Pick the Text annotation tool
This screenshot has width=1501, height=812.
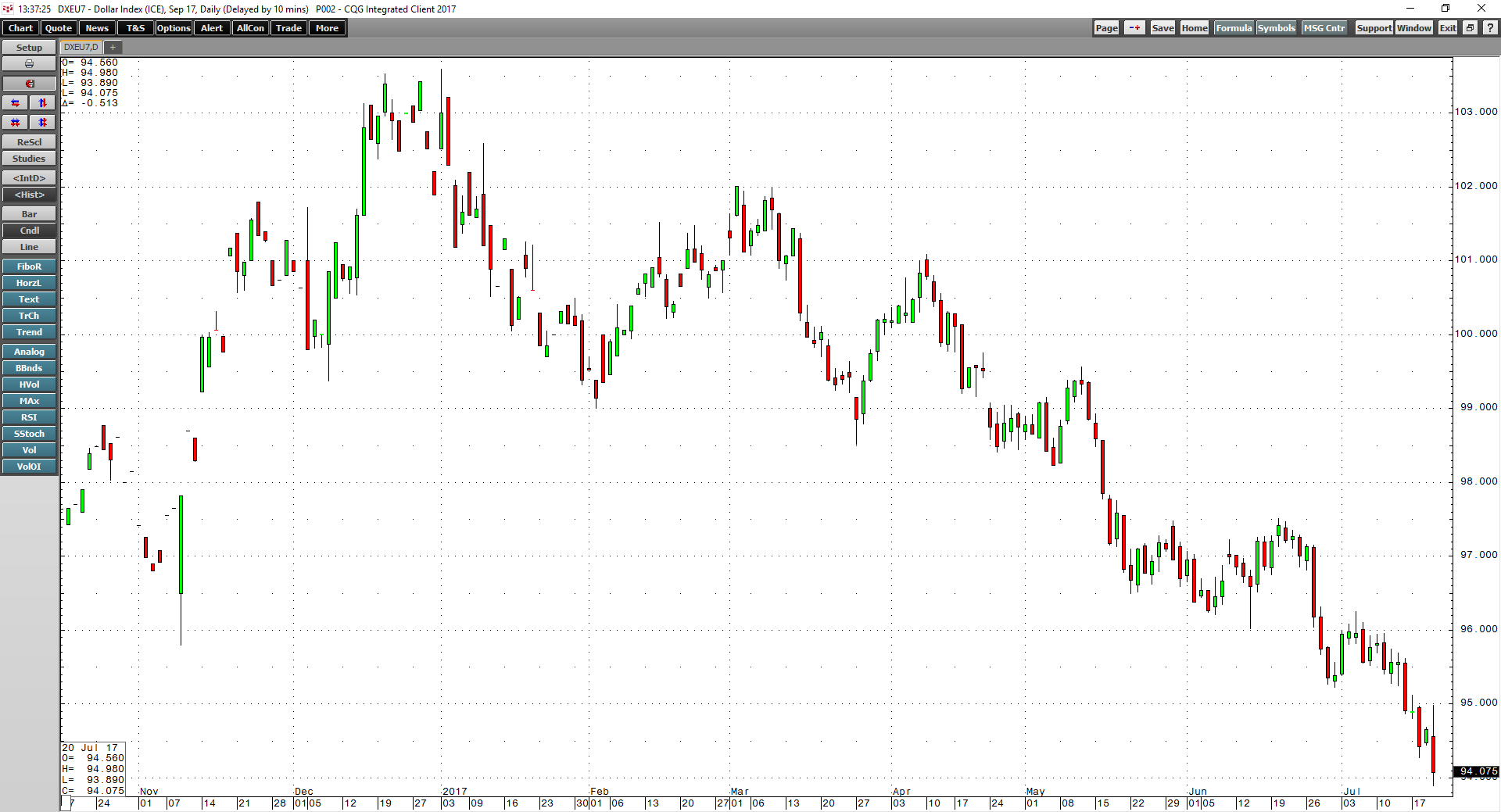click(x=29, y=299)
